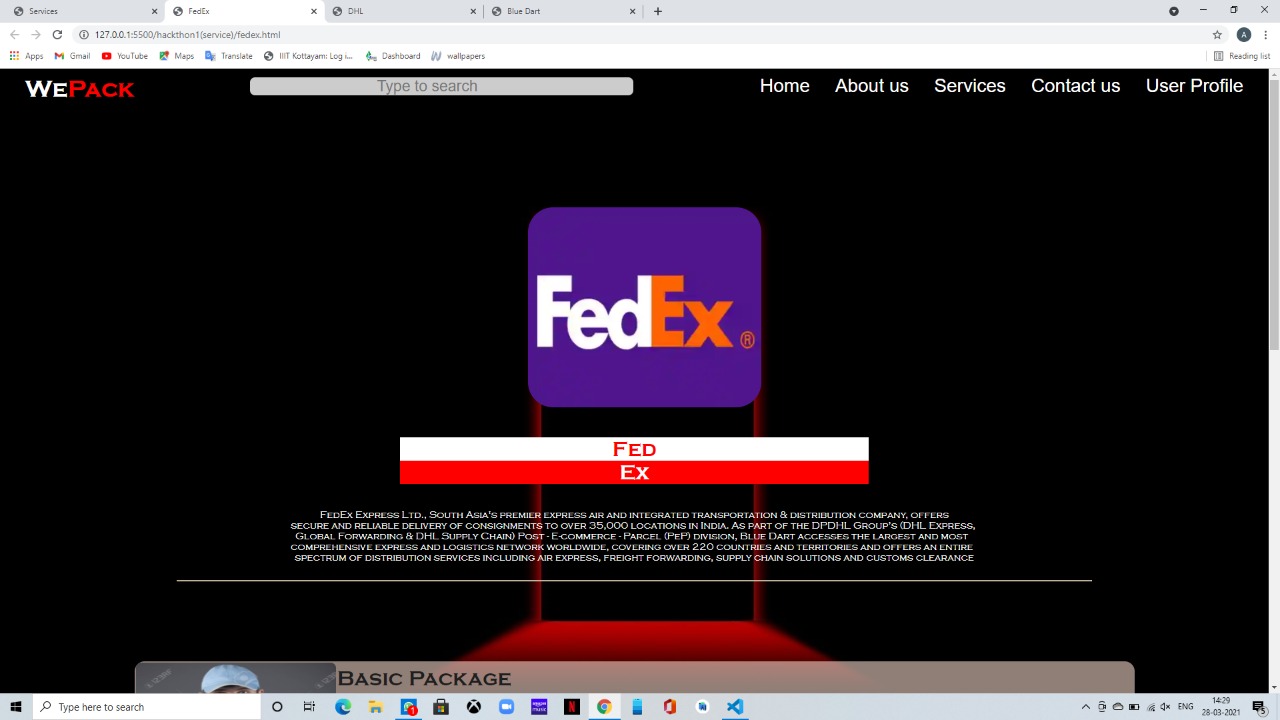This screenshot has height=720, width=1280.
Task: Click the address bar URL
Action: tap(187, 34)
